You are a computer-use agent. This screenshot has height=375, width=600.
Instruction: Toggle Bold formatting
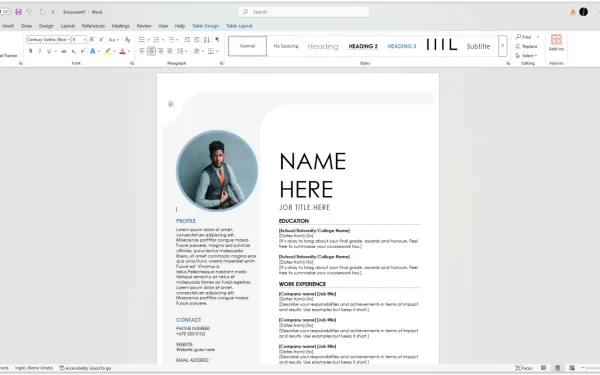pyautogui.click(x=30, y=51)
